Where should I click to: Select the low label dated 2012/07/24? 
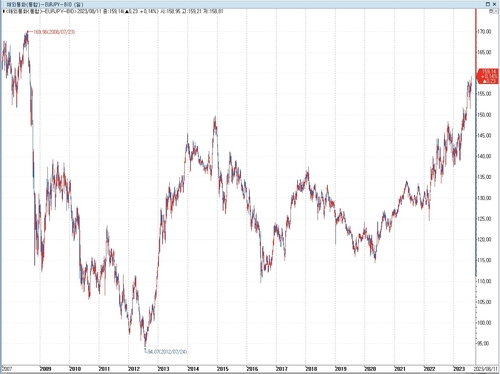[x=168, y=352]
